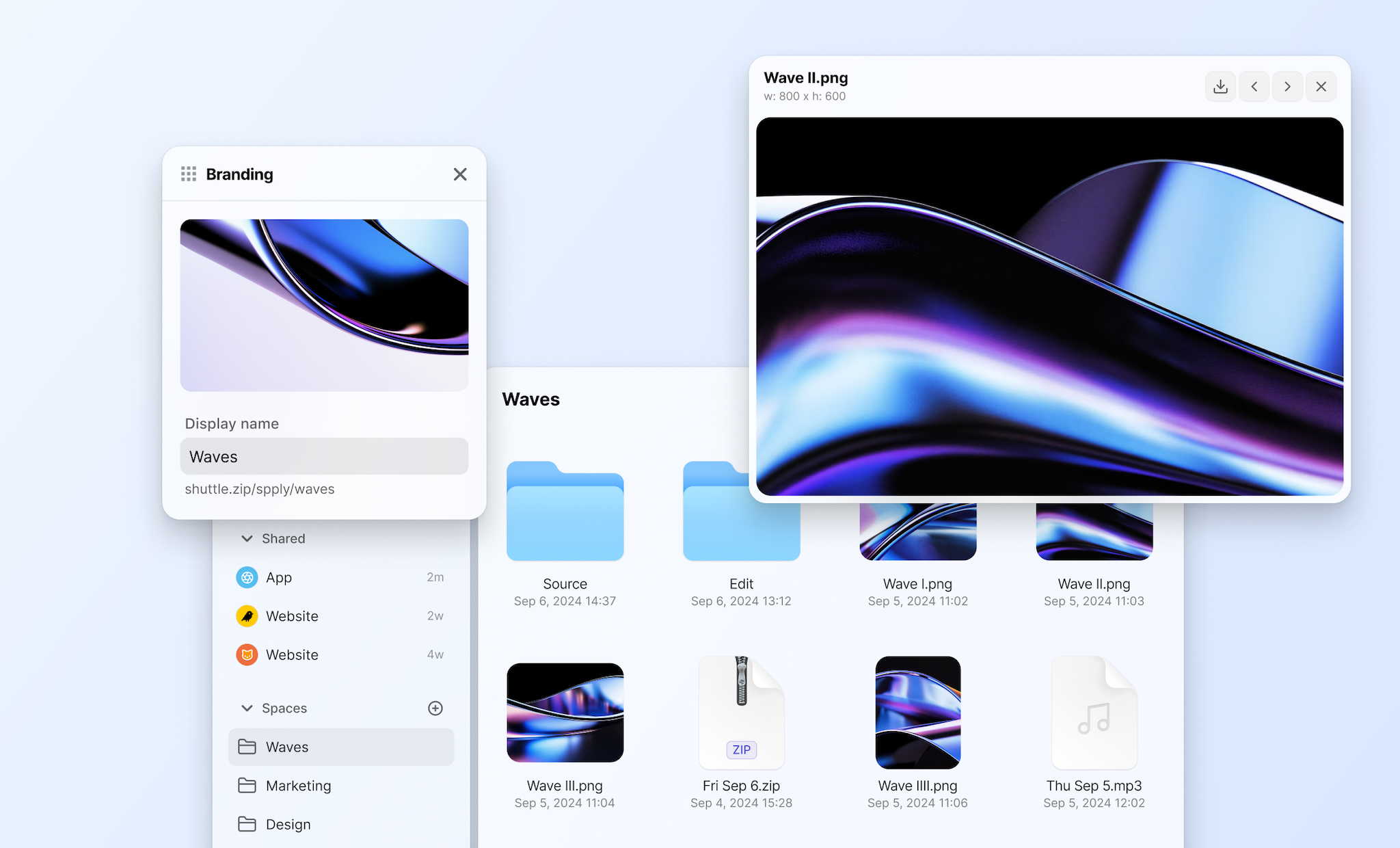Image resolution: width=1400 pixels, height=848 pixels.
Task: Go to previous image in preview
Action: coord(1254,87)
